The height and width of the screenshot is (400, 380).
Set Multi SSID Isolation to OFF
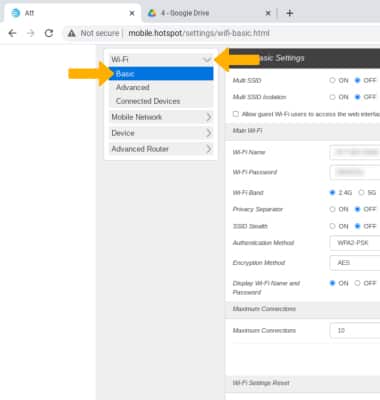tap(357, 97)
